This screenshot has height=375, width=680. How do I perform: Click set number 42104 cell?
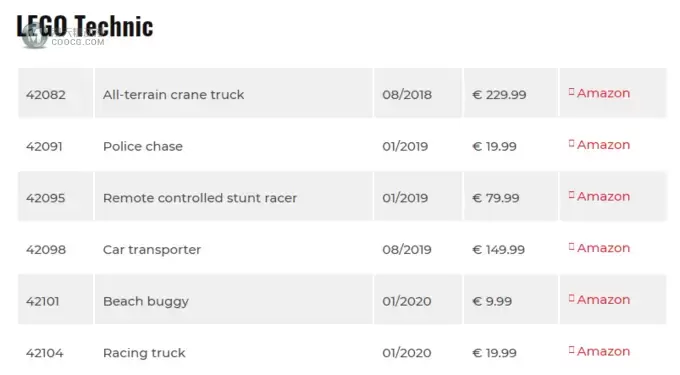coord(56,352)
